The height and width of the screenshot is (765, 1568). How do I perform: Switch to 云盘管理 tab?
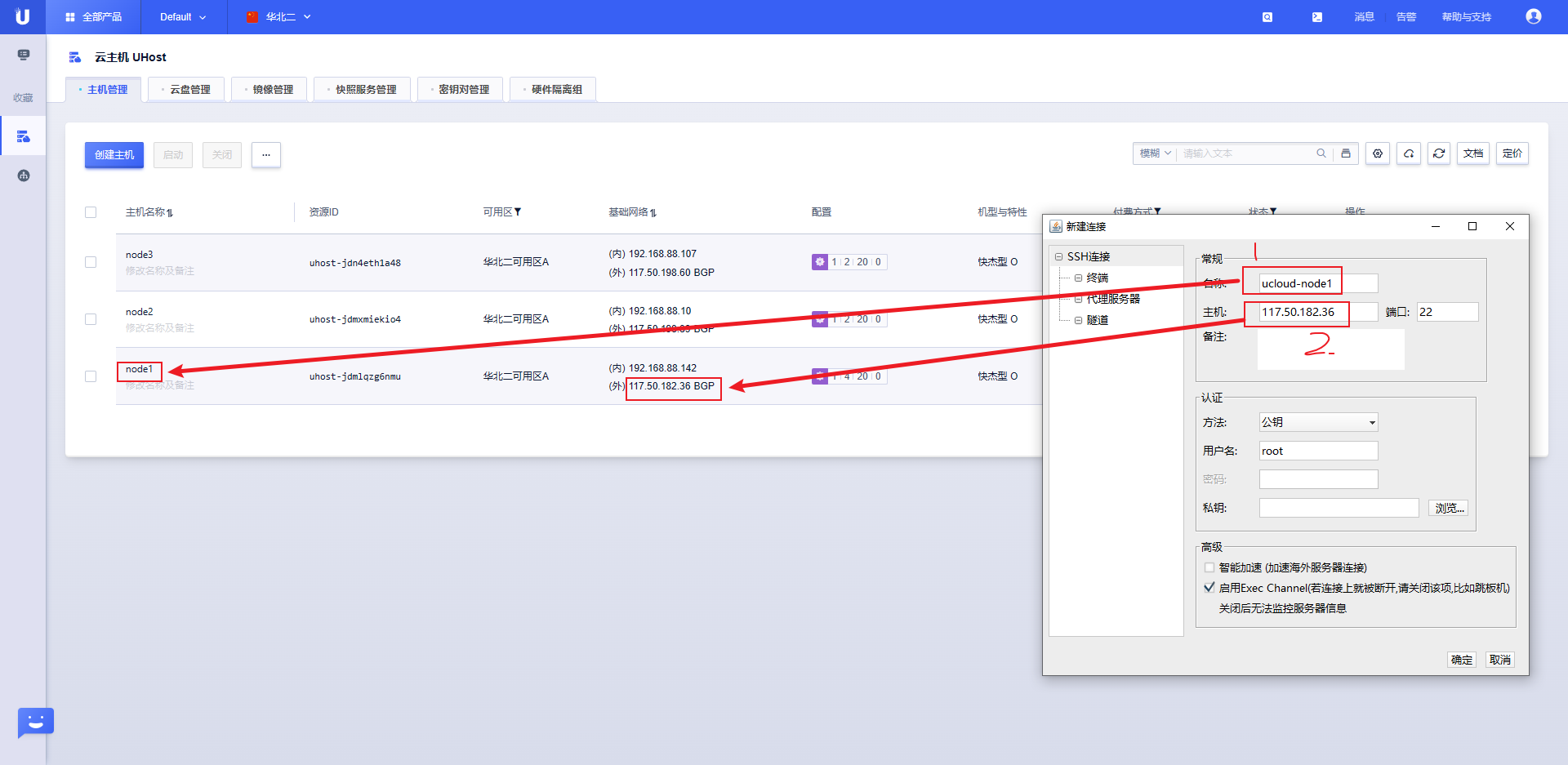coord(186,90)
